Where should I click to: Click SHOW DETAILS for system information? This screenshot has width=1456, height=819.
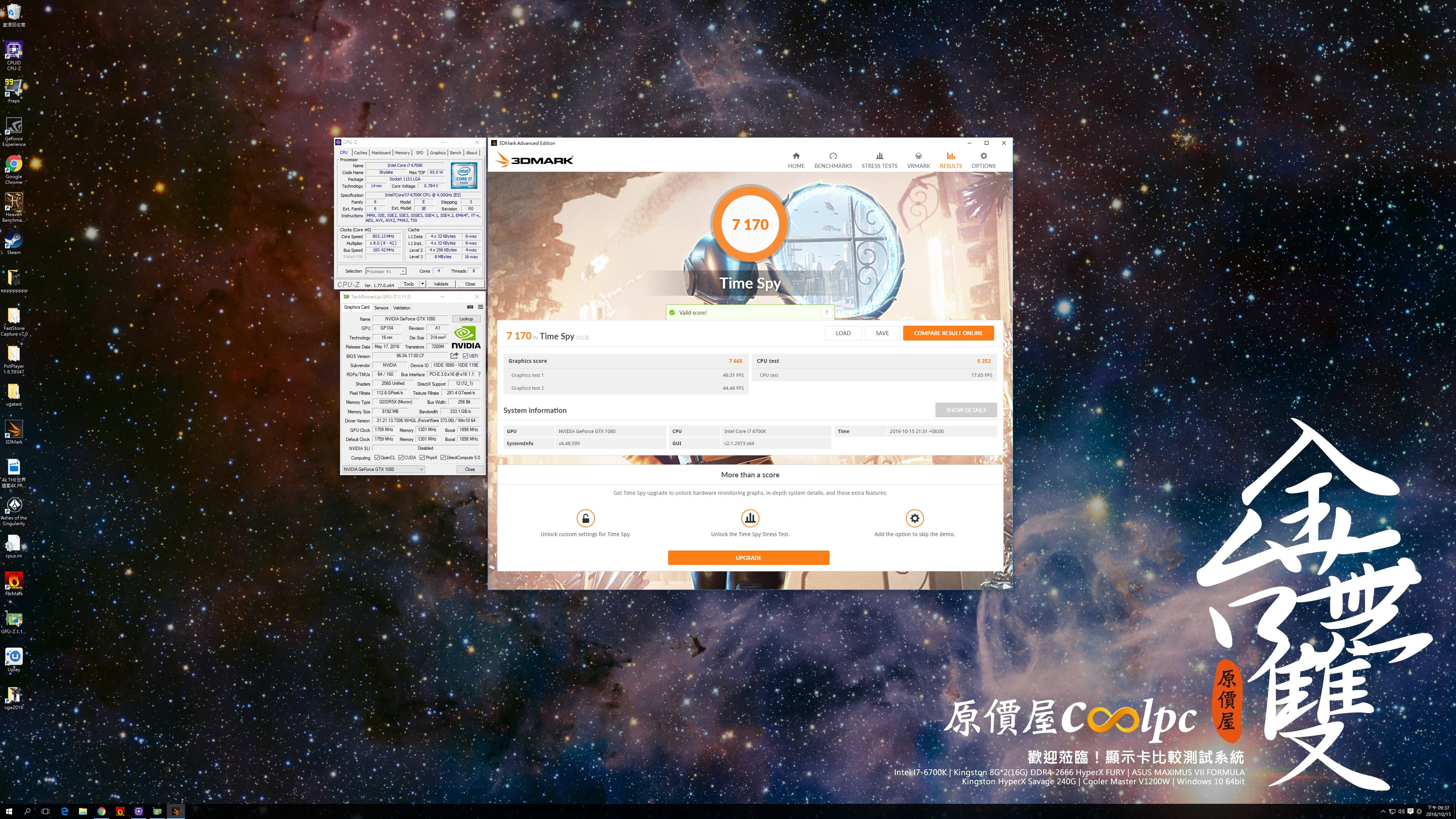[965, 410]
